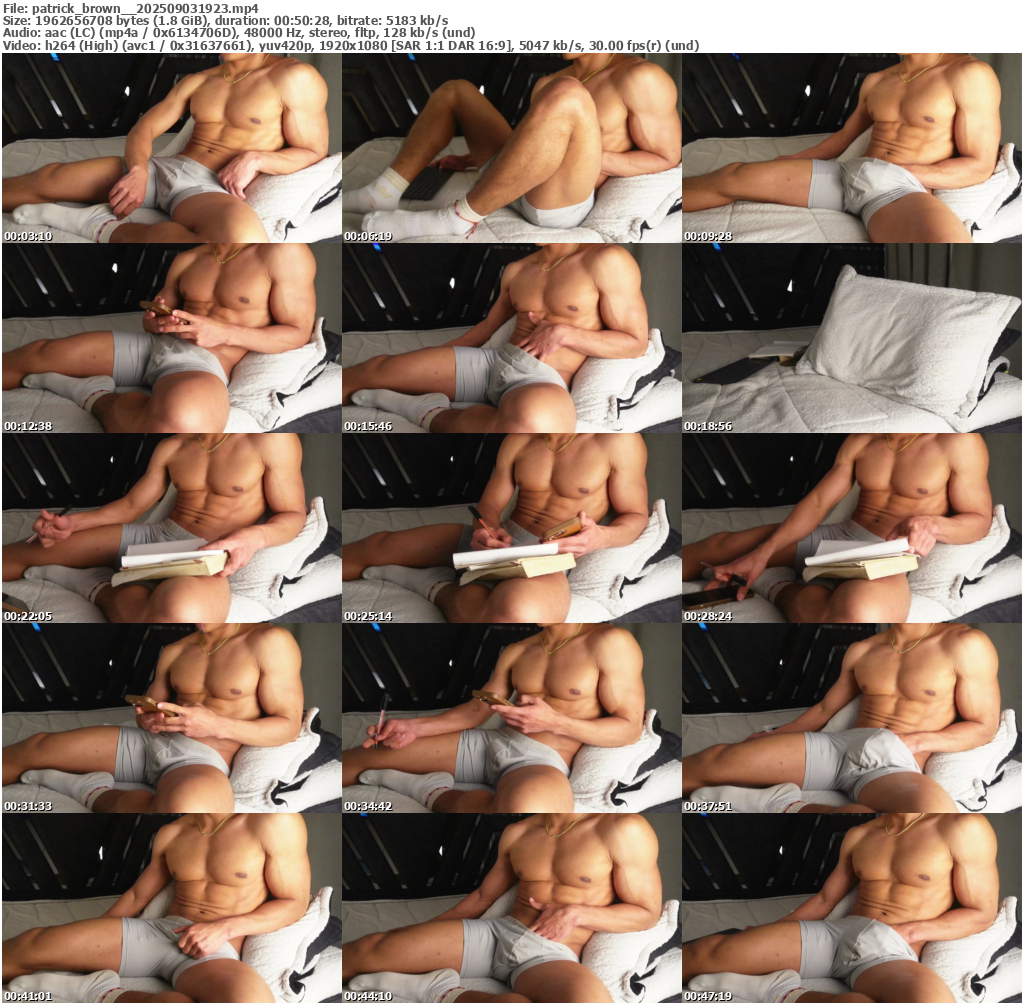The height and width of the screenshot is (1003, 1024).
Task: Open the thumbnail stamped 00:18:56
Action: click(x=852, y=338)
